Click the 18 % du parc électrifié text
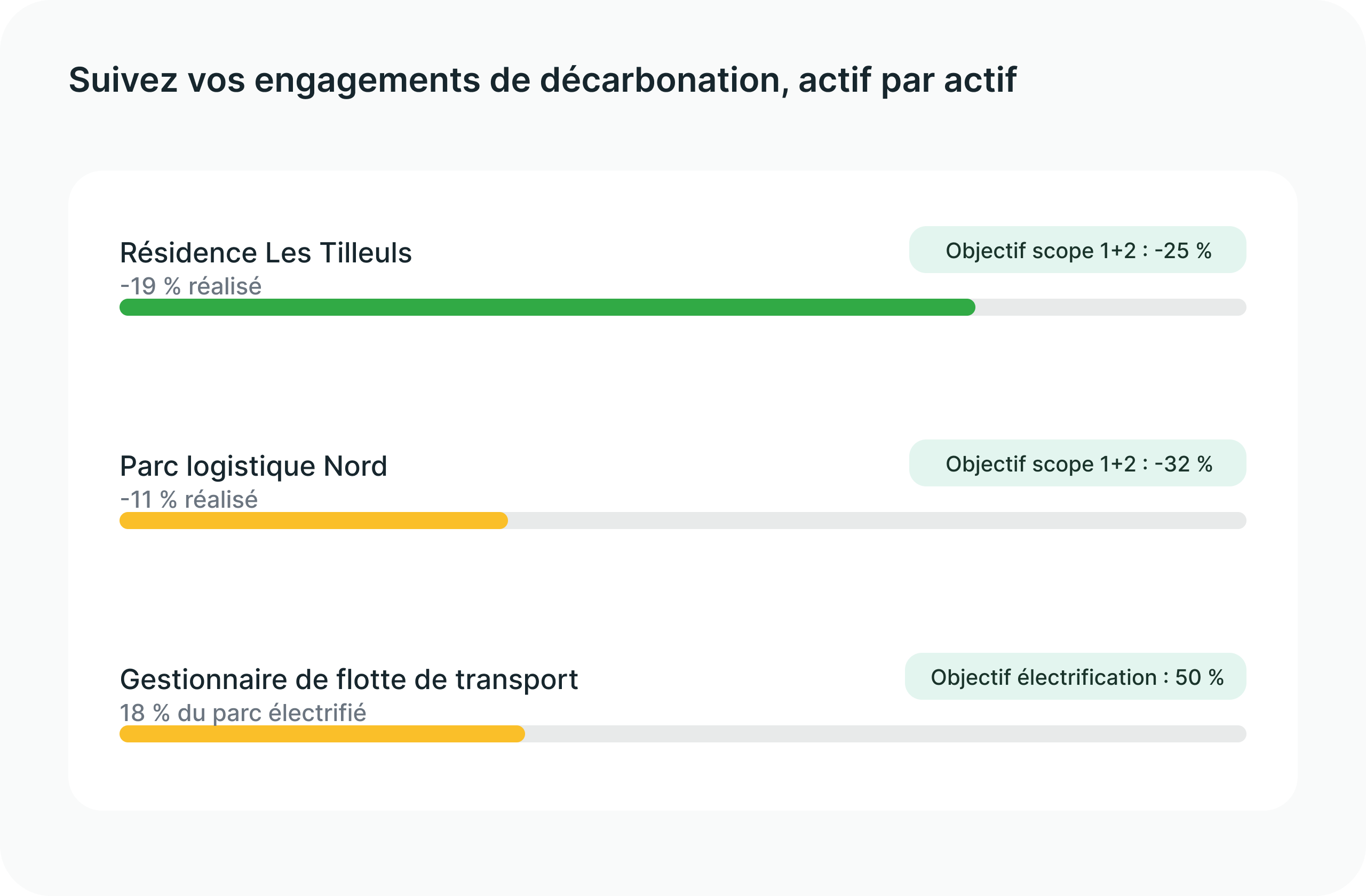 coord(243,713)
